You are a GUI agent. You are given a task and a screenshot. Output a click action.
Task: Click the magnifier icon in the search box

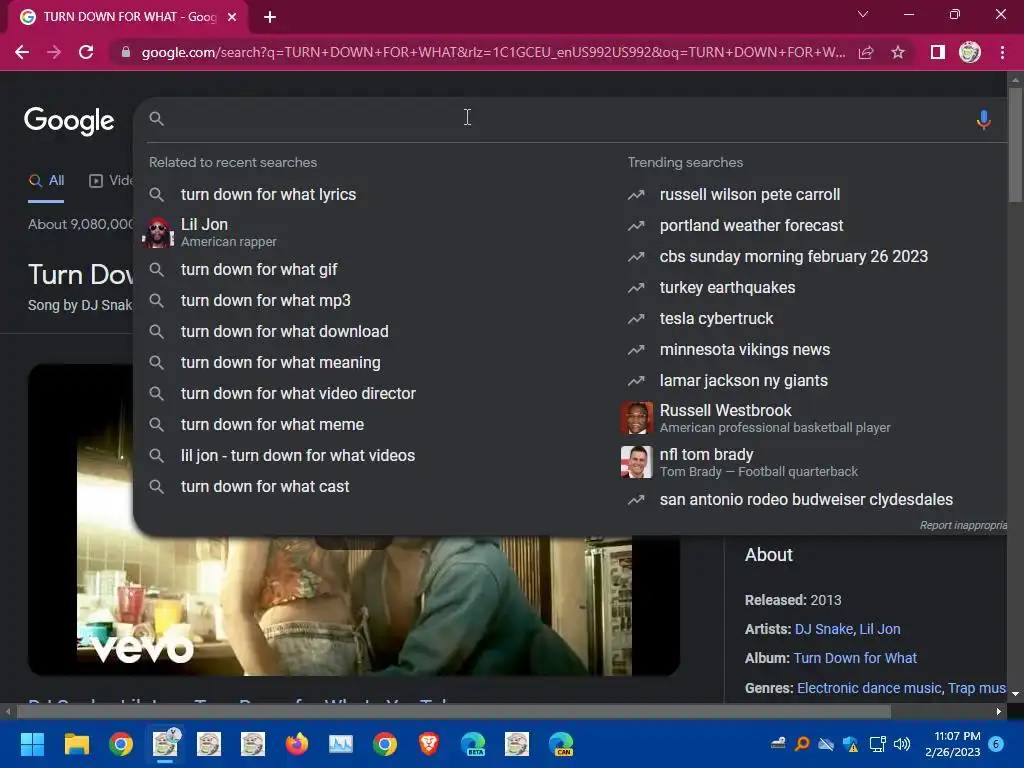click(x=157, y=118)
